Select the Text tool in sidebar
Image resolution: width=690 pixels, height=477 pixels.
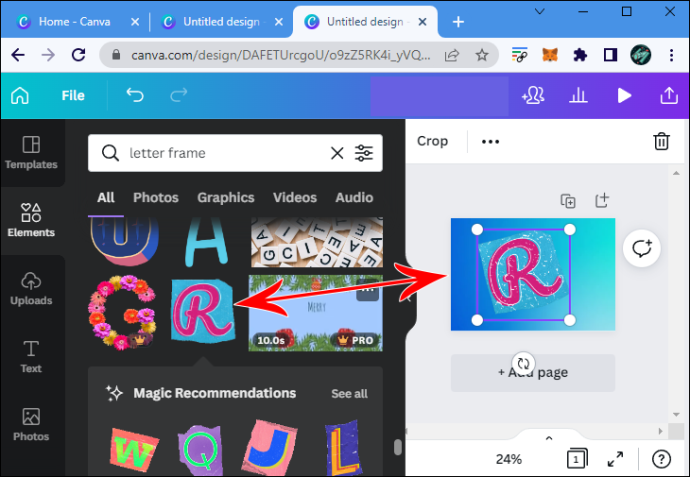tap(31, 356)
